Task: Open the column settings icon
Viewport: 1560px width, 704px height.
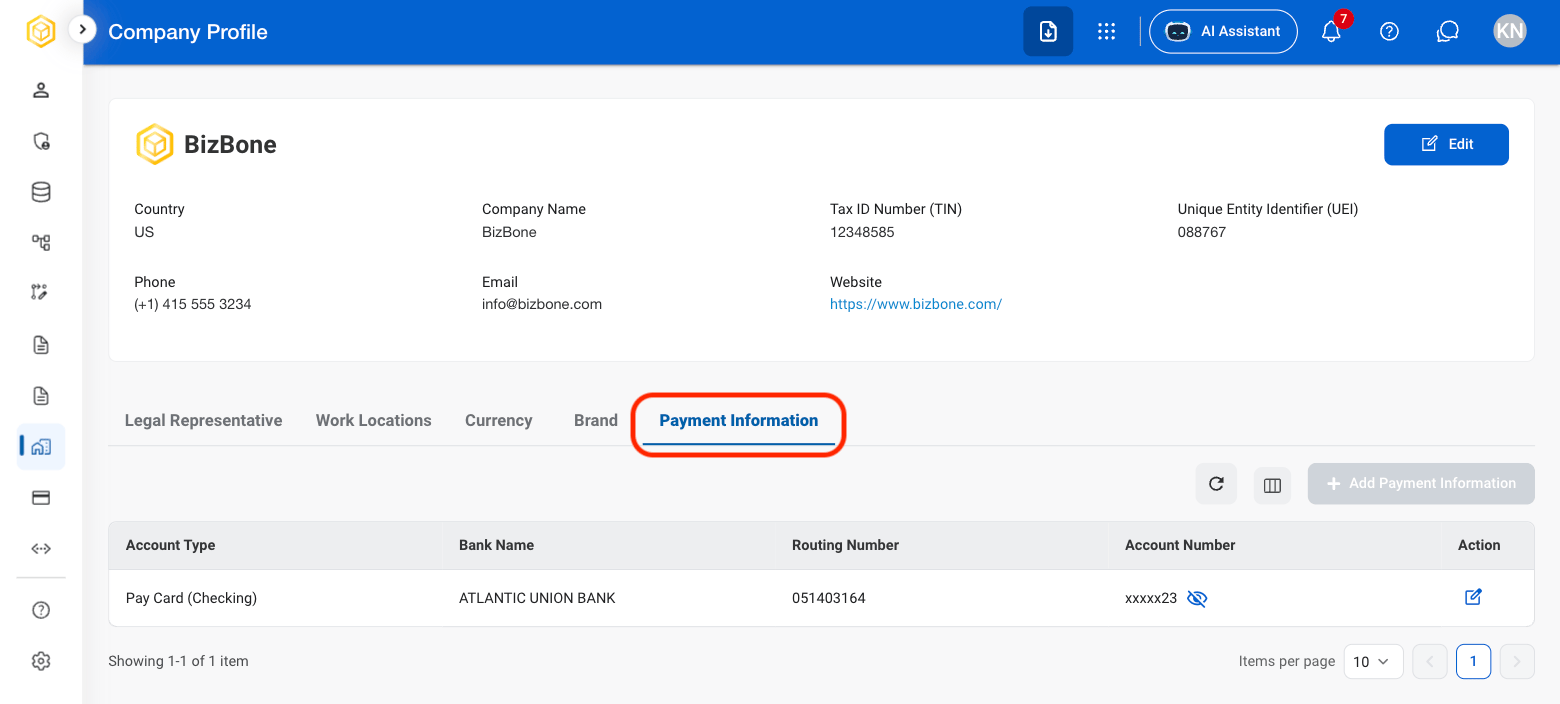Action: click(x=1272, y=485)
